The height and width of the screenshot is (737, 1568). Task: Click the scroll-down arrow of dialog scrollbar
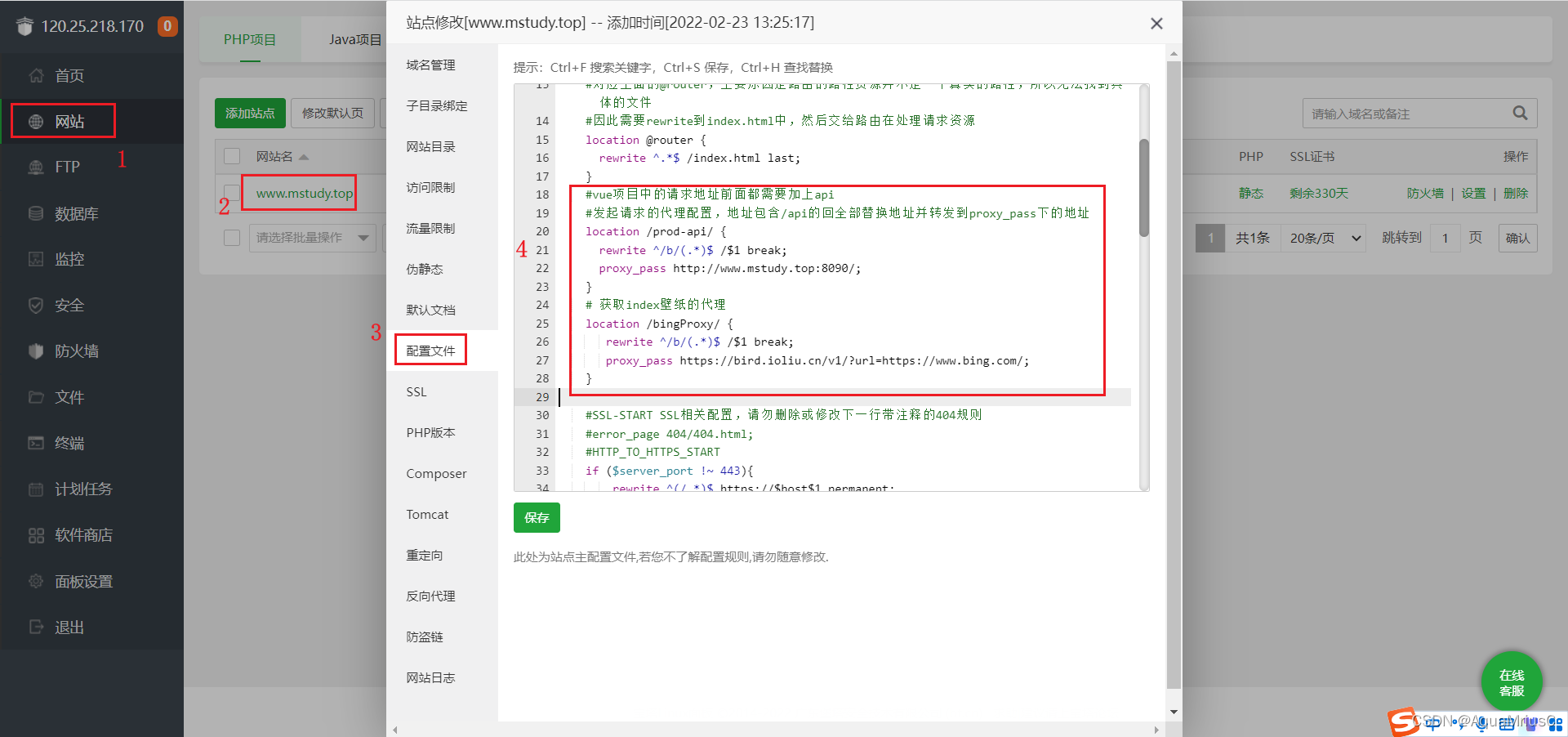coord(1174,712)
